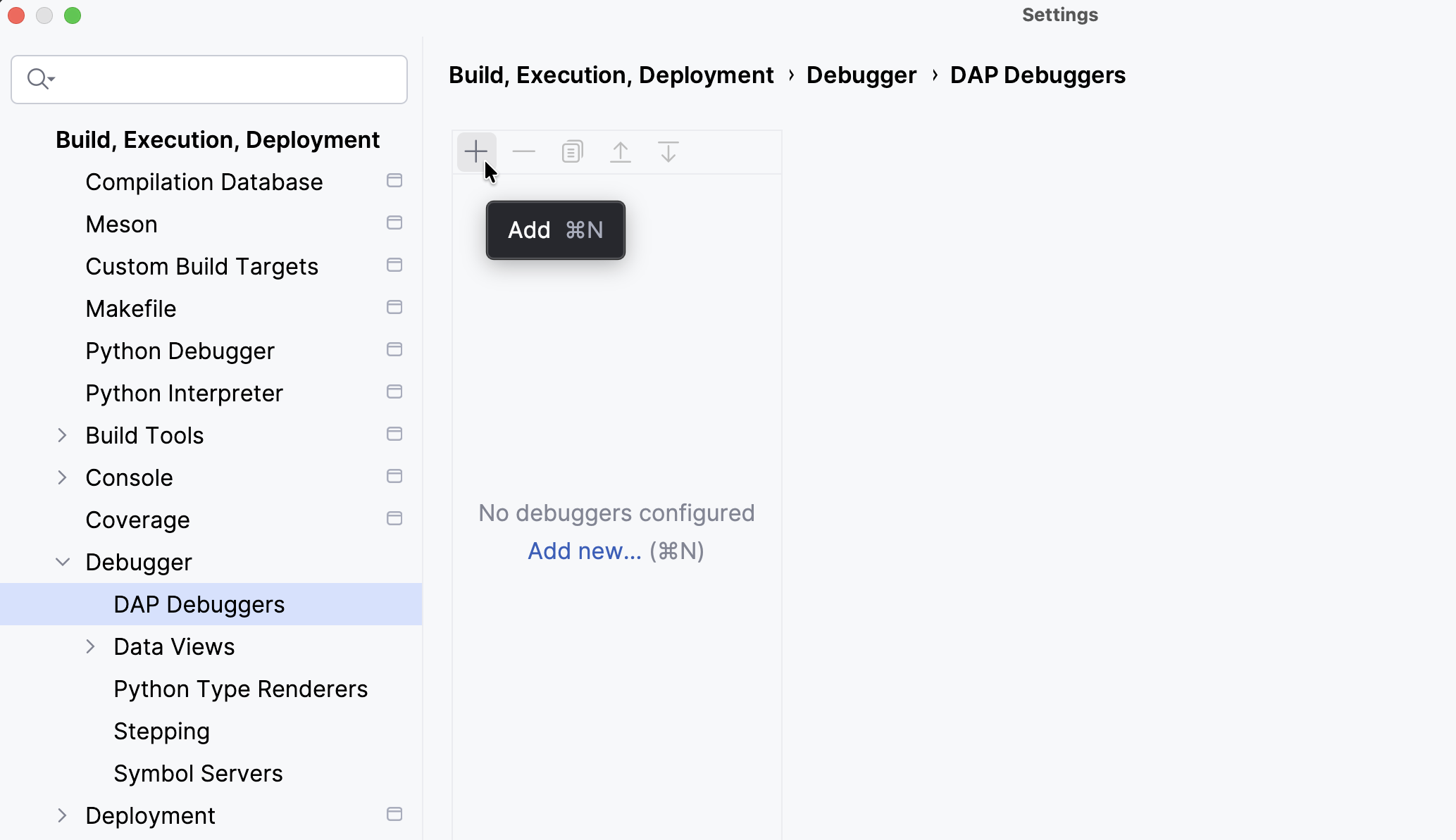This screenshot has height=840, width=1456.
Task: Open Debugger from the breadcrumb trail
Action: click(861, 75)
